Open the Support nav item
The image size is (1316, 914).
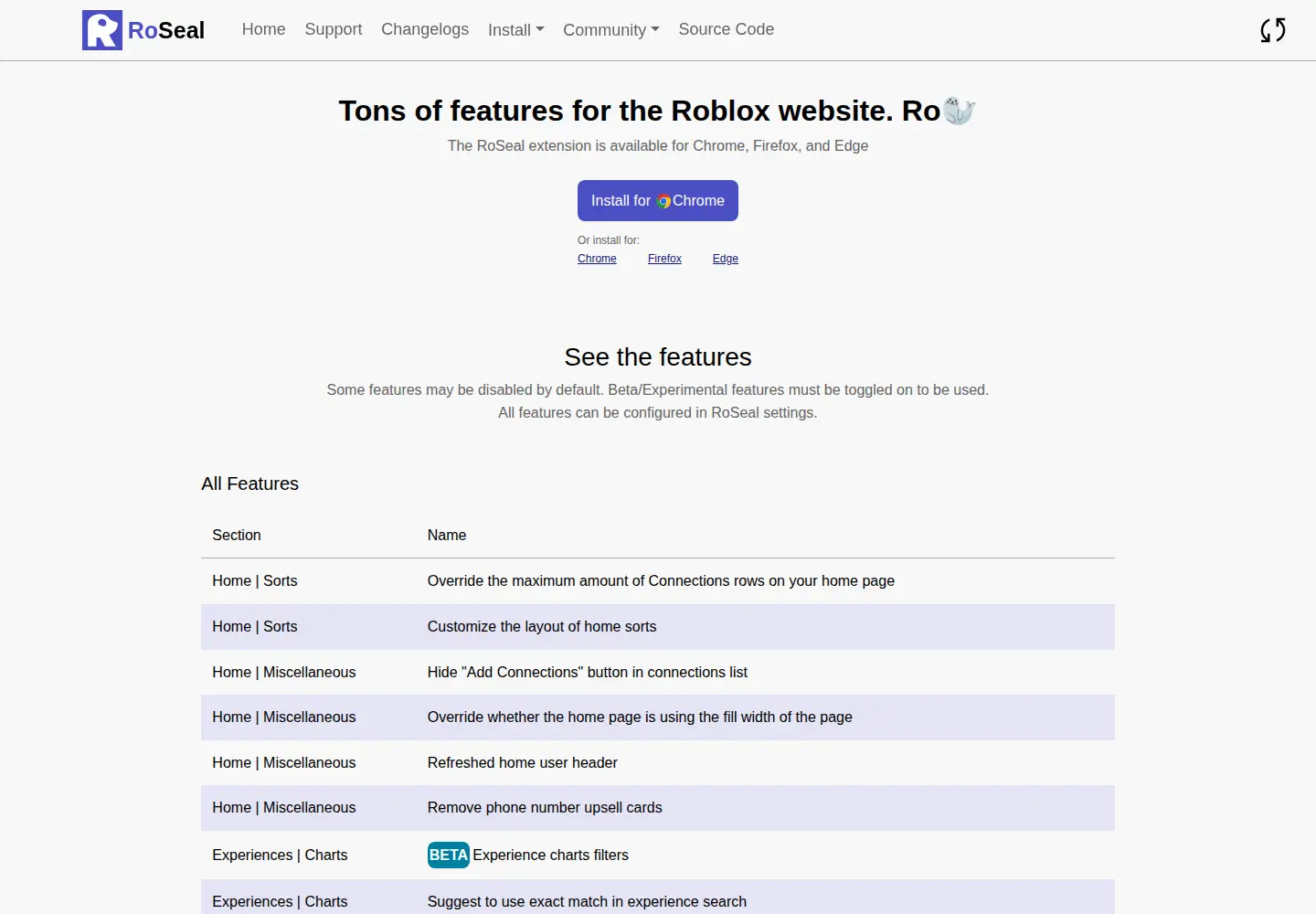pyautogui.click(x=334, y=29)
